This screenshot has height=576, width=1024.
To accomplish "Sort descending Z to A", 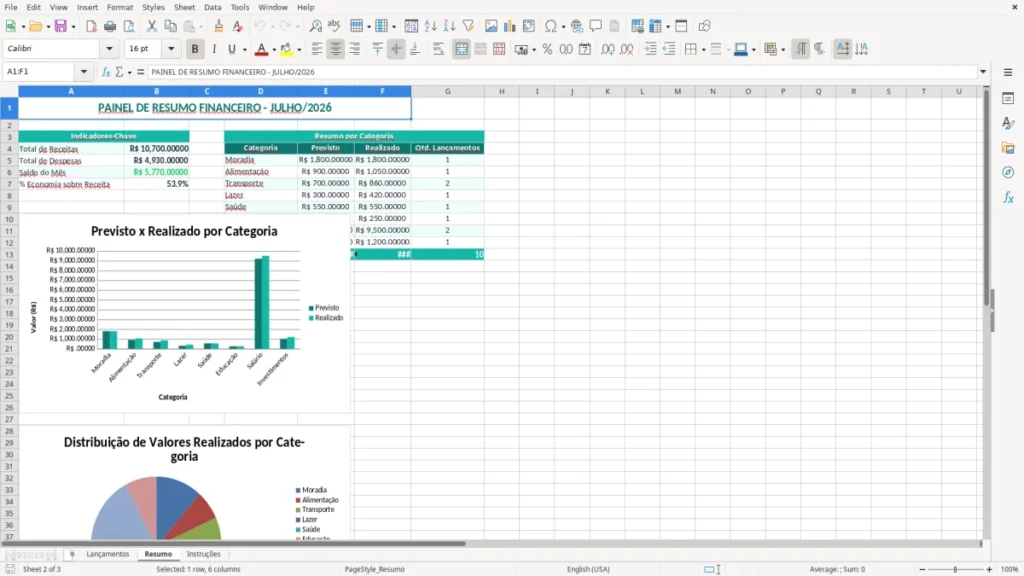I will coord(449,26).
